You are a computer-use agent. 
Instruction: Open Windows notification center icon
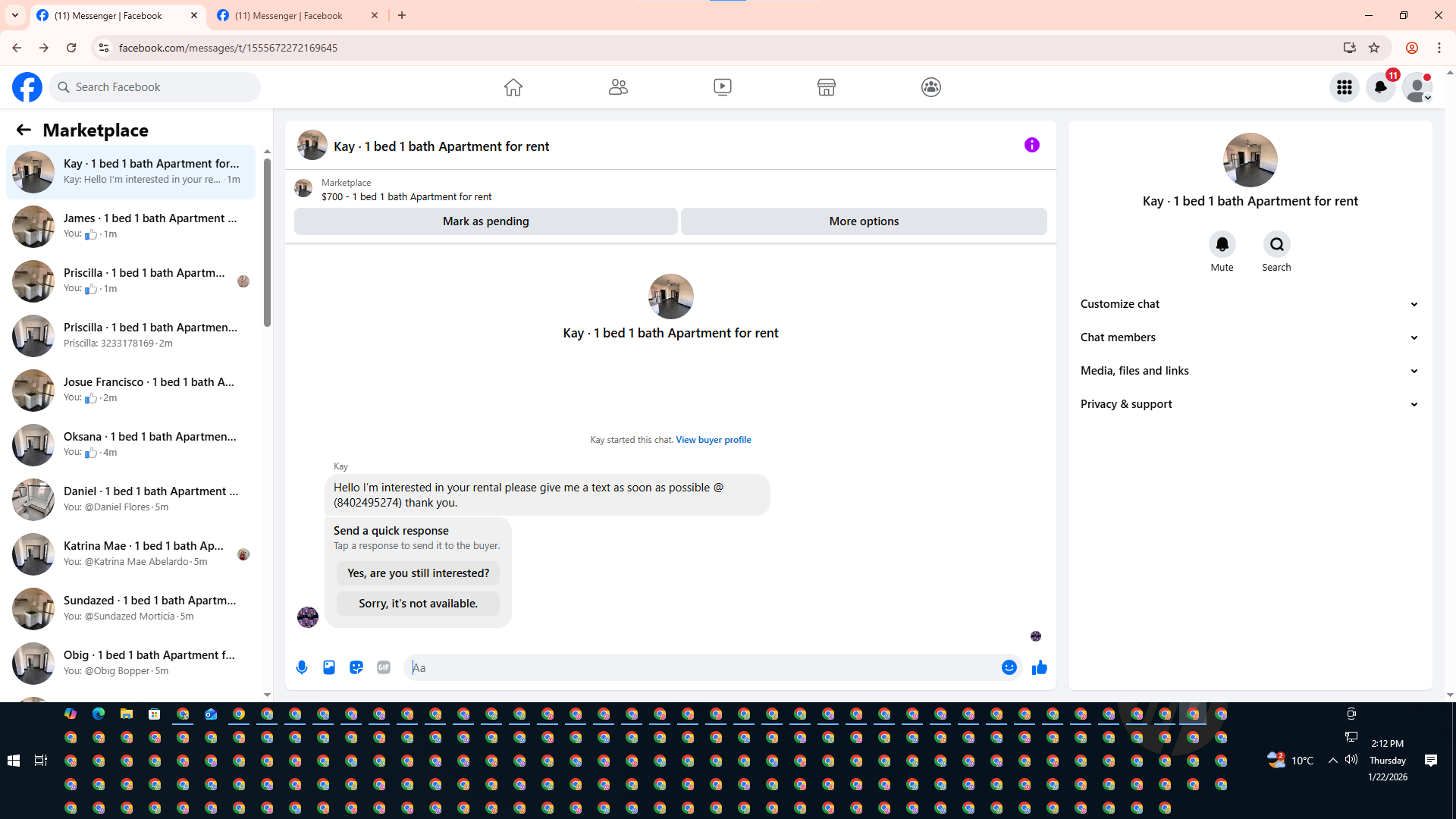click(x=1431, y=761)
